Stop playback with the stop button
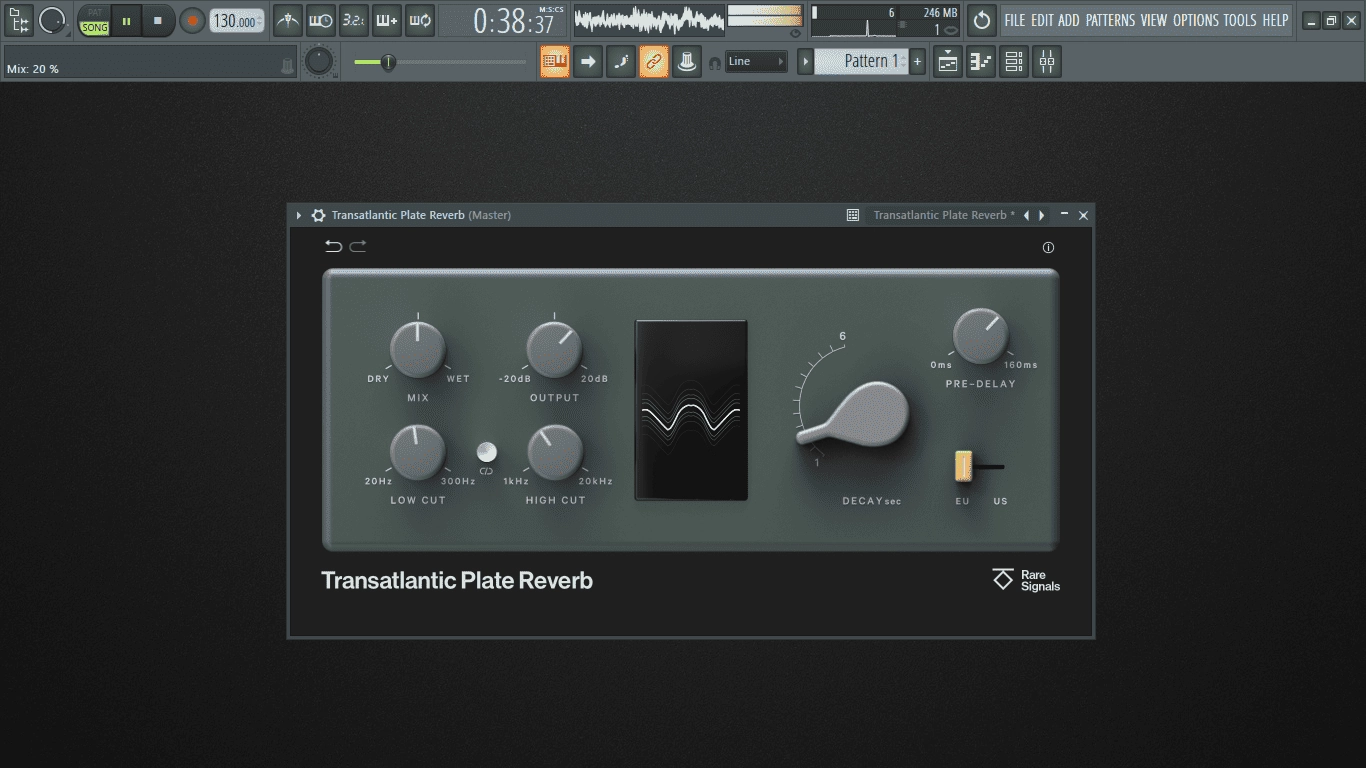The height and width of the screenshot is (768, 1366). click(158, 20)
